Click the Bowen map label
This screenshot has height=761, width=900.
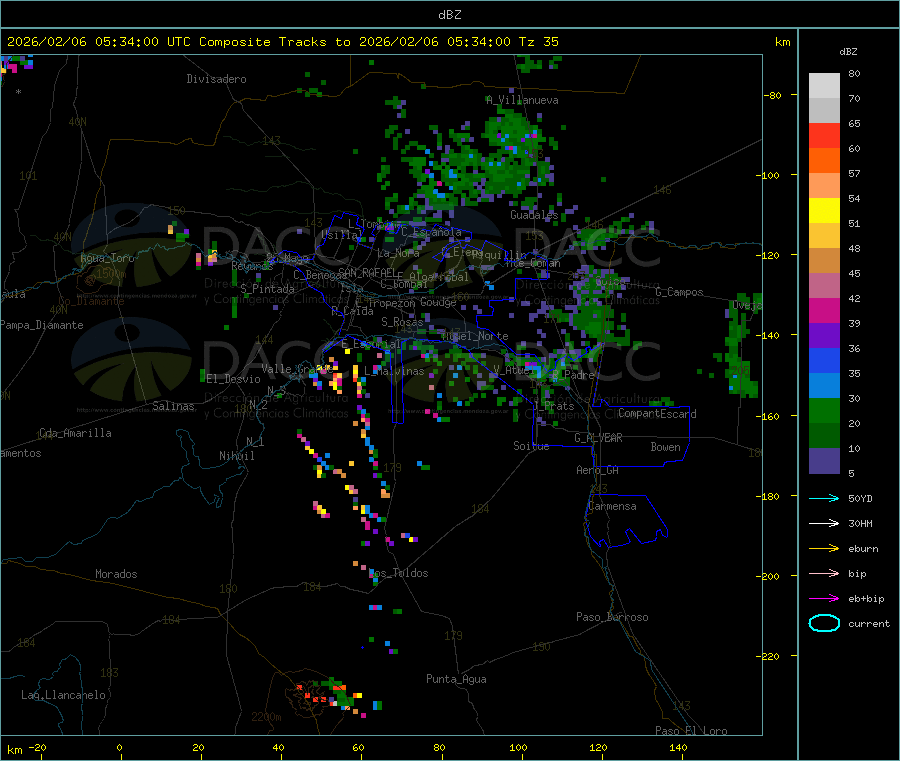tap(665, 447)
